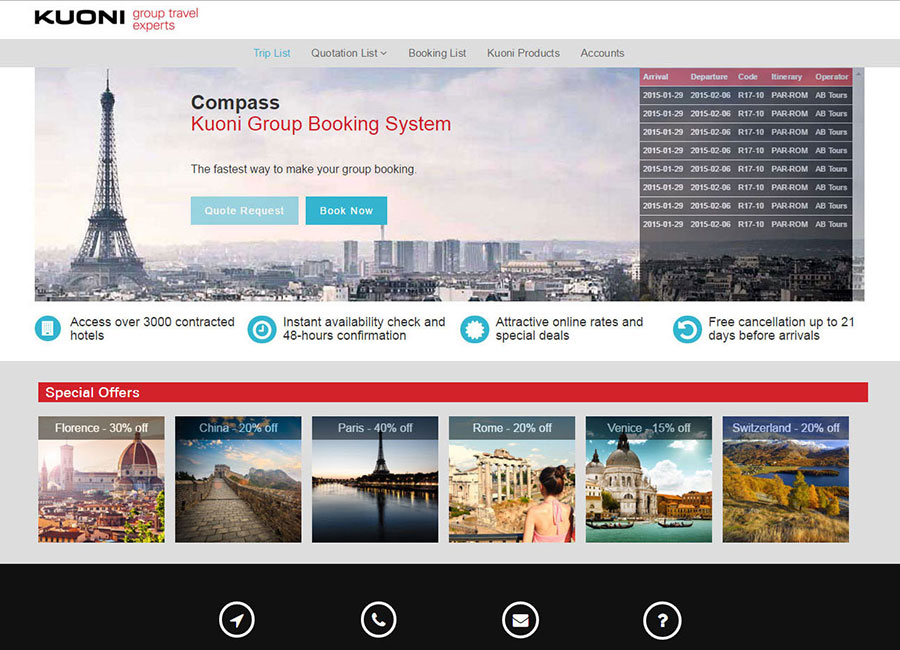Click the clock availability icon
Screen dimensions: 900x650
pyautogui.click(x=261, y=329)
